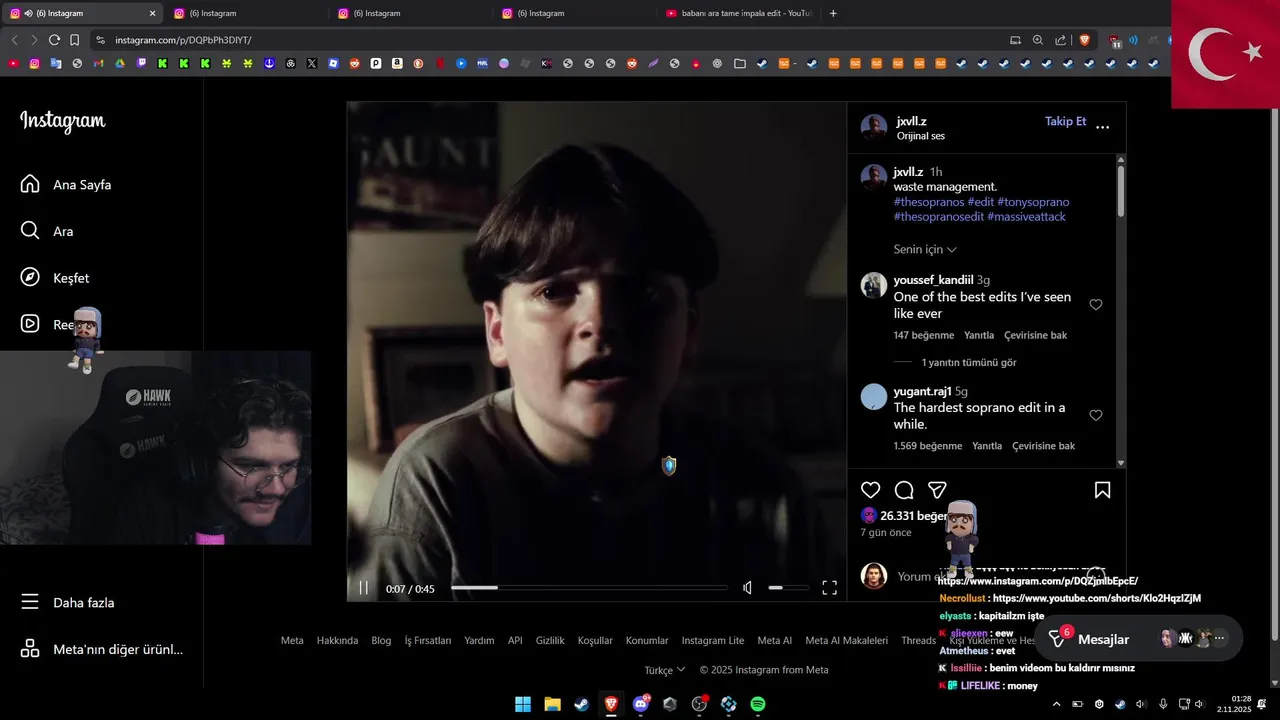Go back to previous page
This screenshot has width=1280, height=720.
tap(14, 40)
